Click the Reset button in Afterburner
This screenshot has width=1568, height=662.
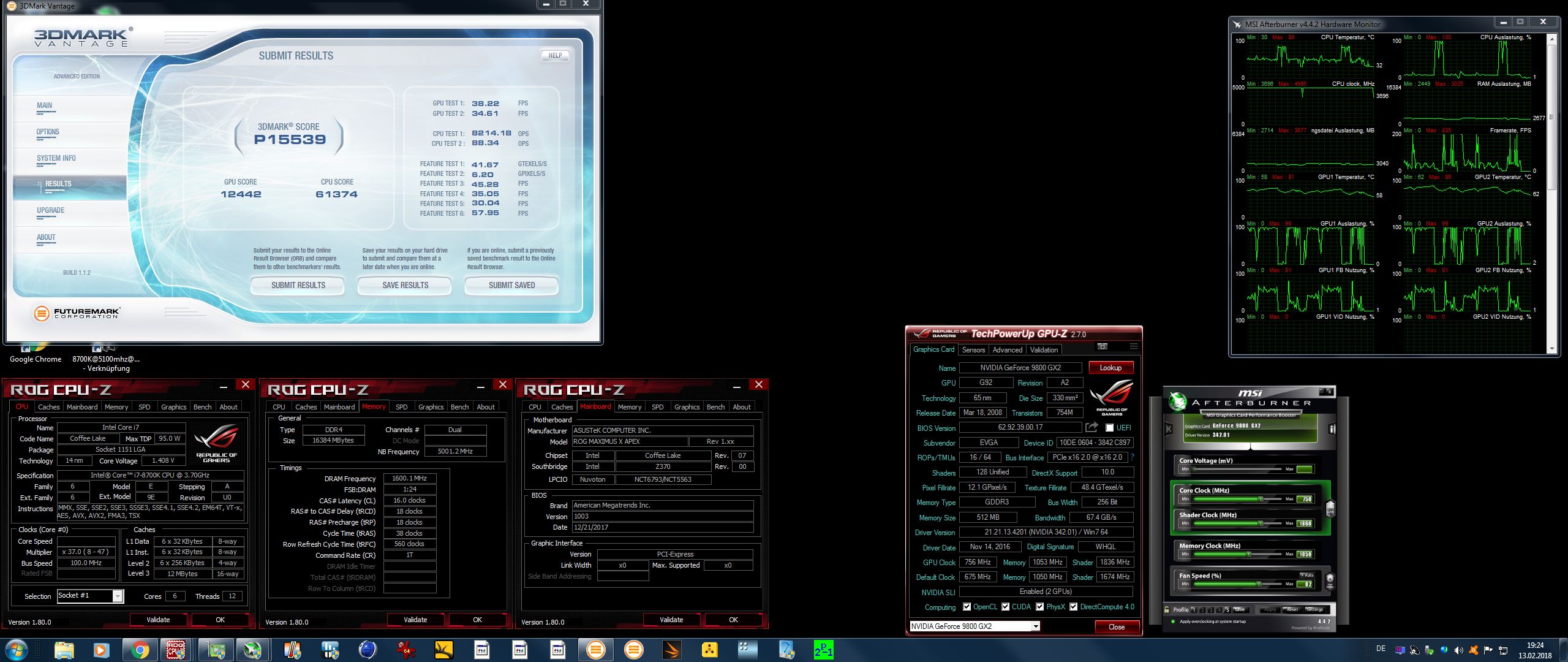[x=1292, y=610]
